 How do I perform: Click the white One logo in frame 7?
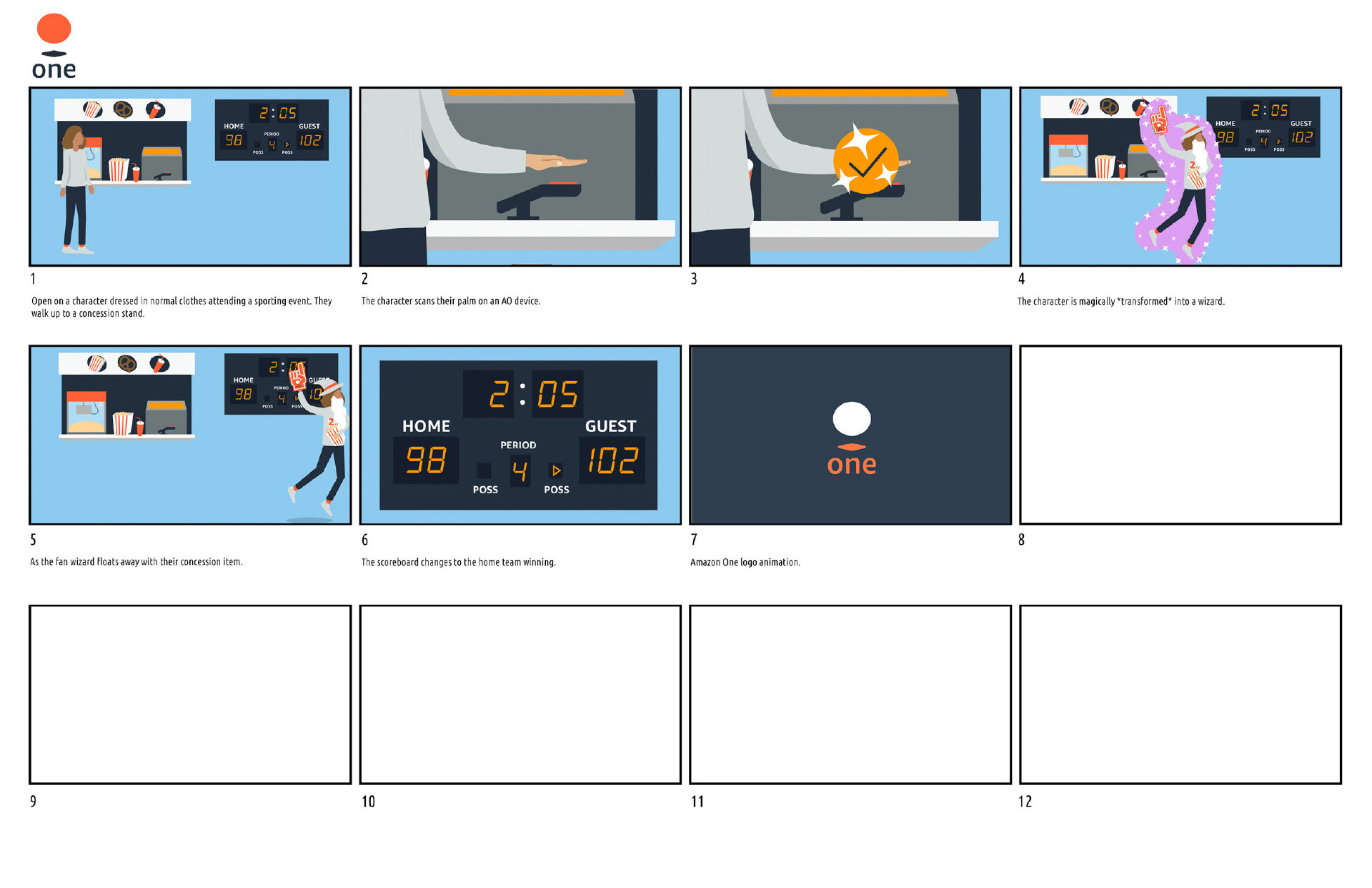point(851,438)
